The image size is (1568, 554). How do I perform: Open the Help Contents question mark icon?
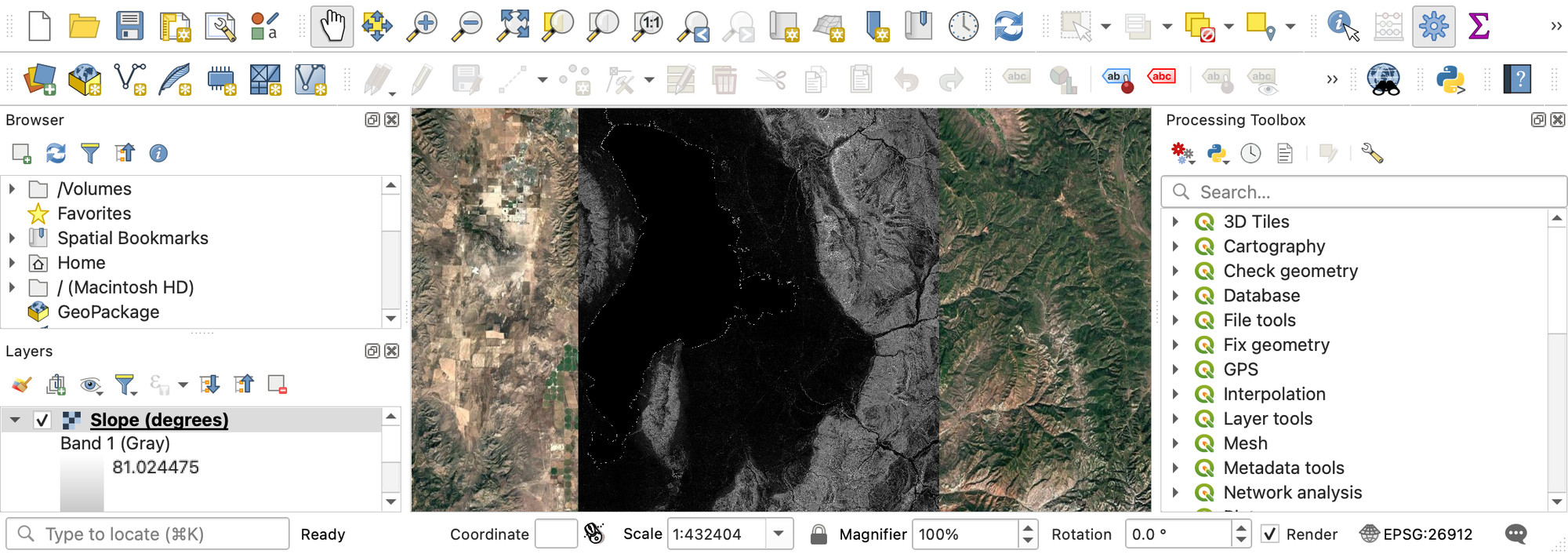coord(1518,79)
